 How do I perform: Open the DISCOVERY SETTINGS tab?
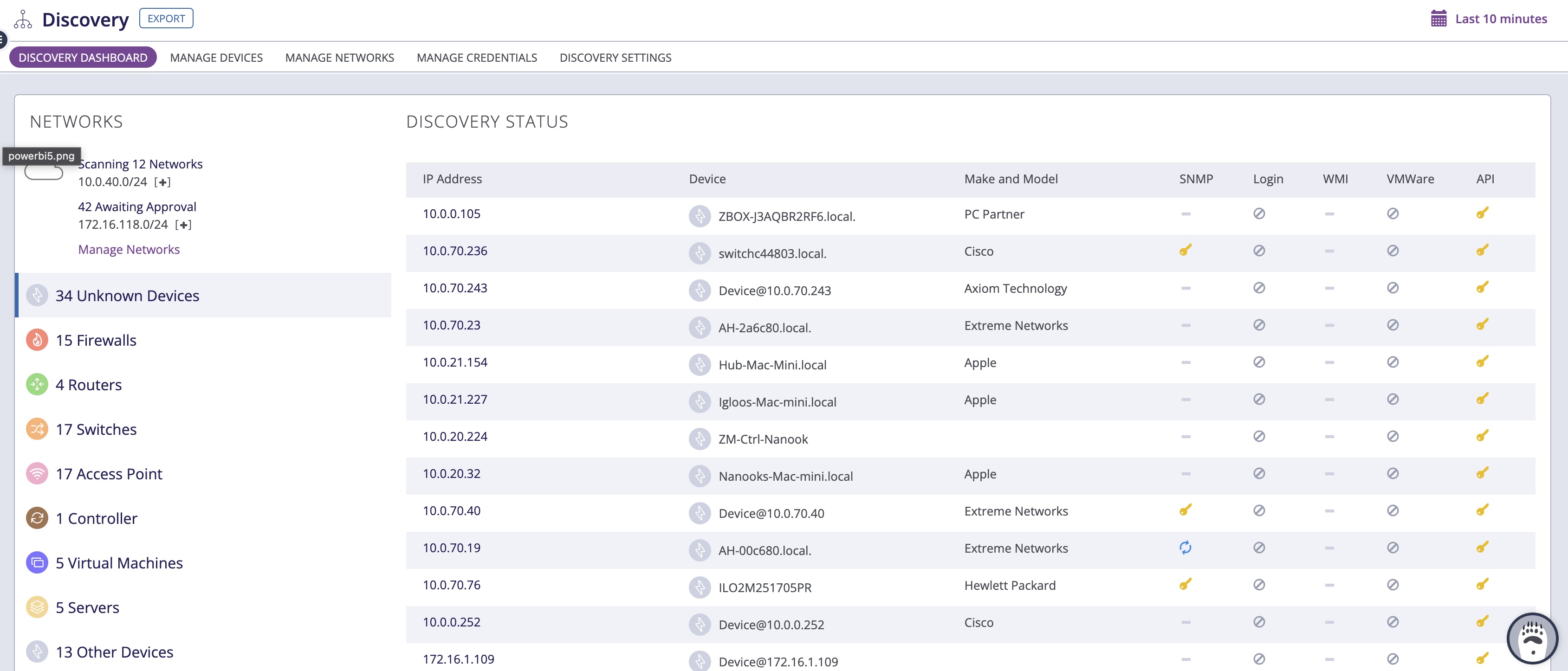click(x=616, y=57)
